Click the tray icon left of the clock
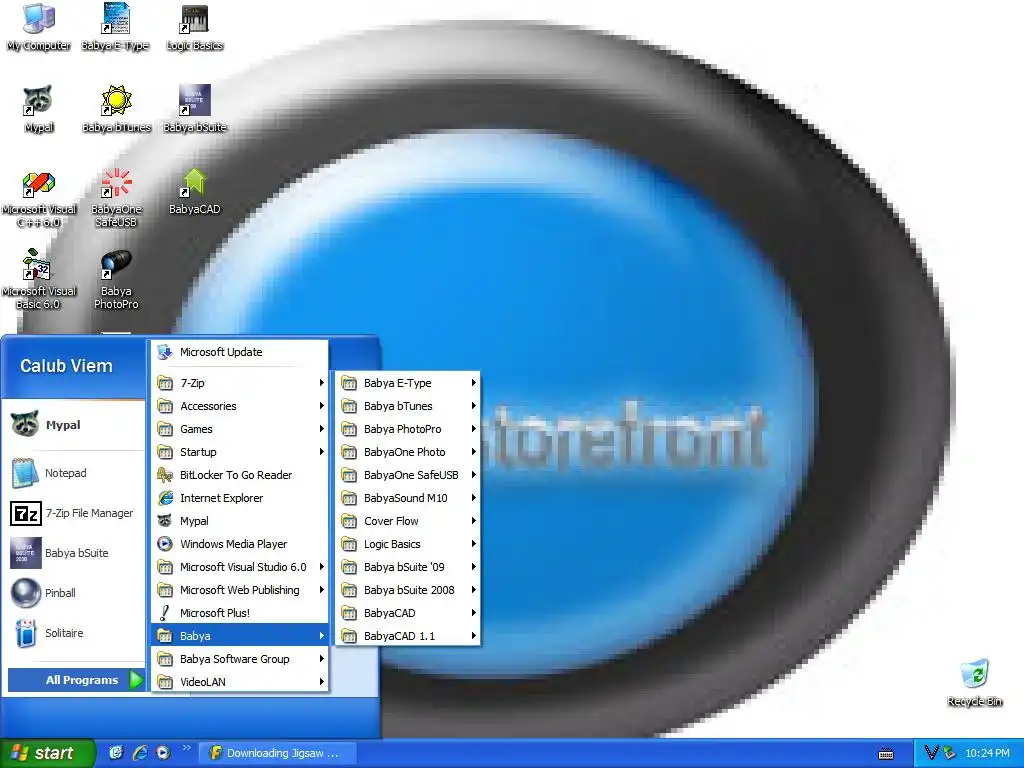1024x768 pixels. click(x=950, y=753)
